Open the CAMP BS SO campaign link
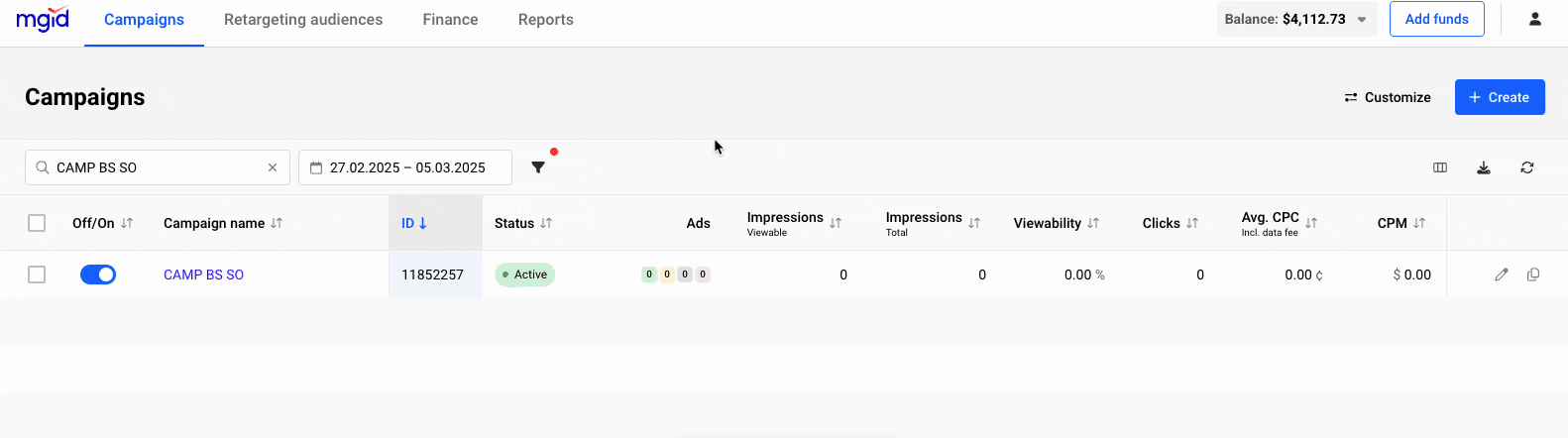The image size is (1568, 438). pyautogui.click(x=203, y=274)
